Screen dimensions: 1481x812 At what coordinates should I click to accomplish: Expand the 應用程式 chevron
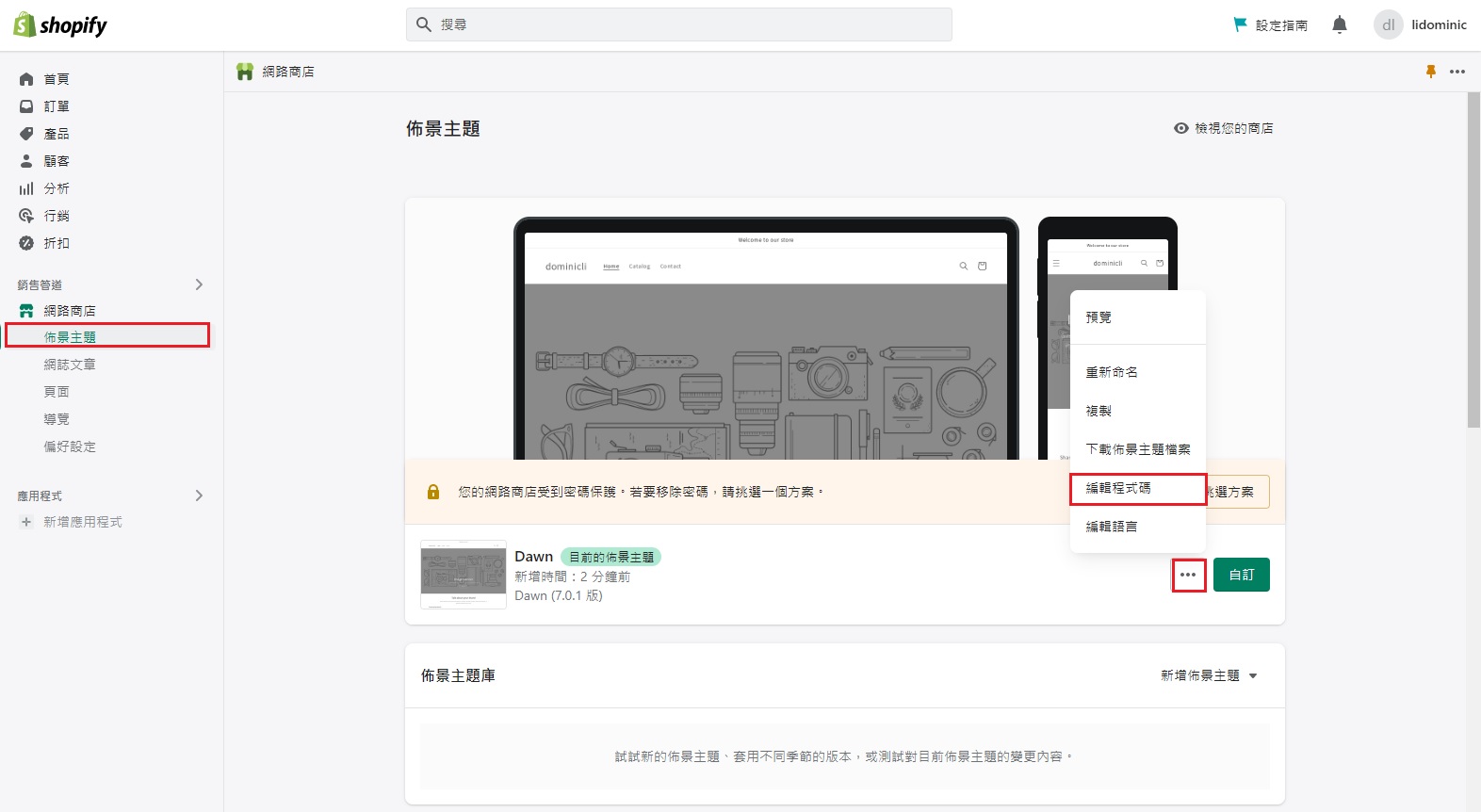[x=199, y=495]
